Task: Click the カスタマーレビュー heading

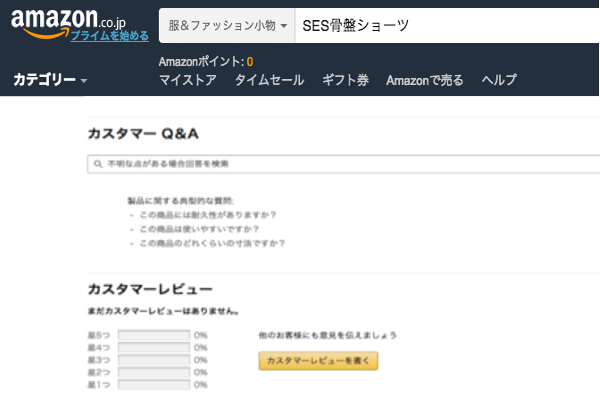Action: click(150, 289)
